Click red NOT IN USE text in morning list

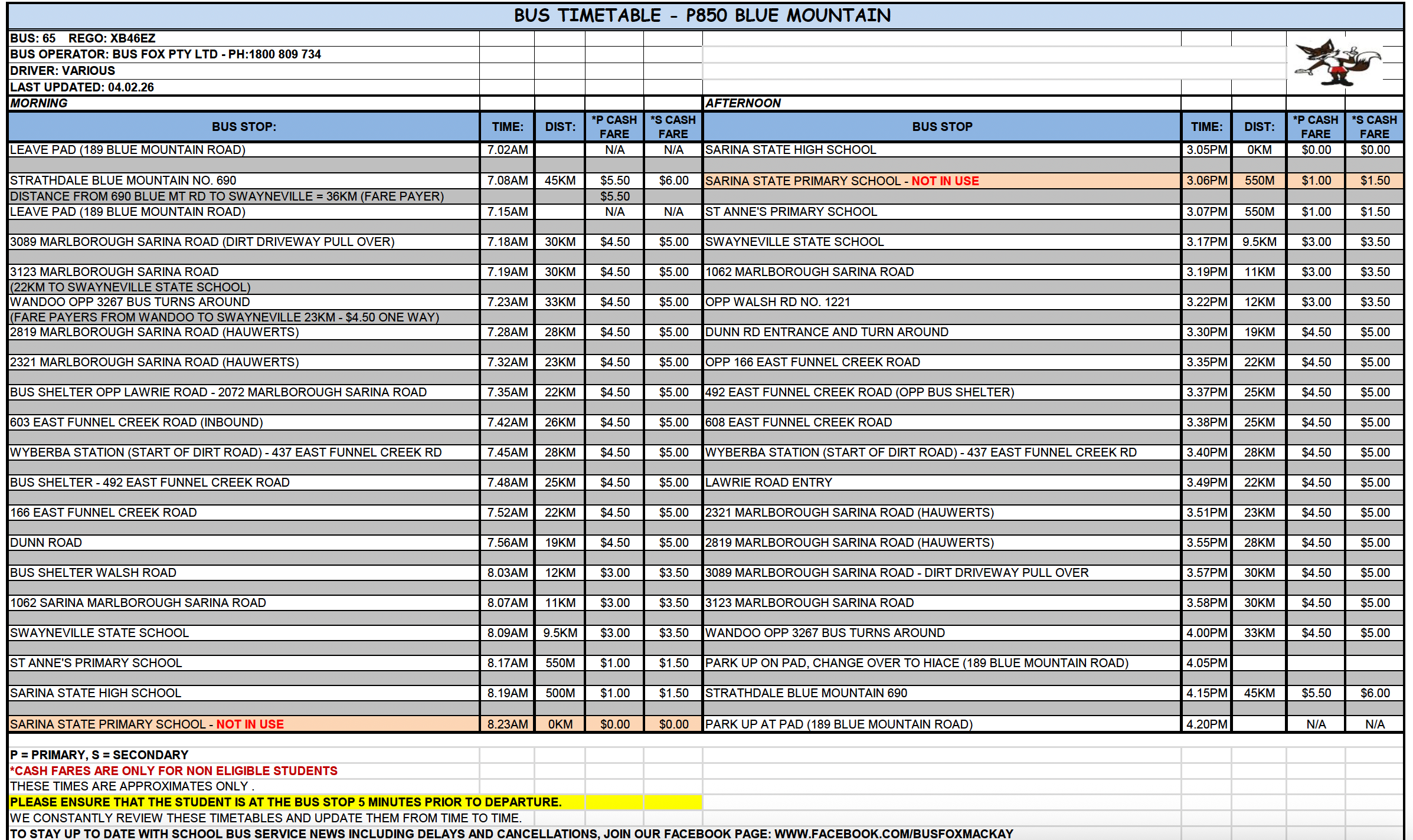[250, 724]
